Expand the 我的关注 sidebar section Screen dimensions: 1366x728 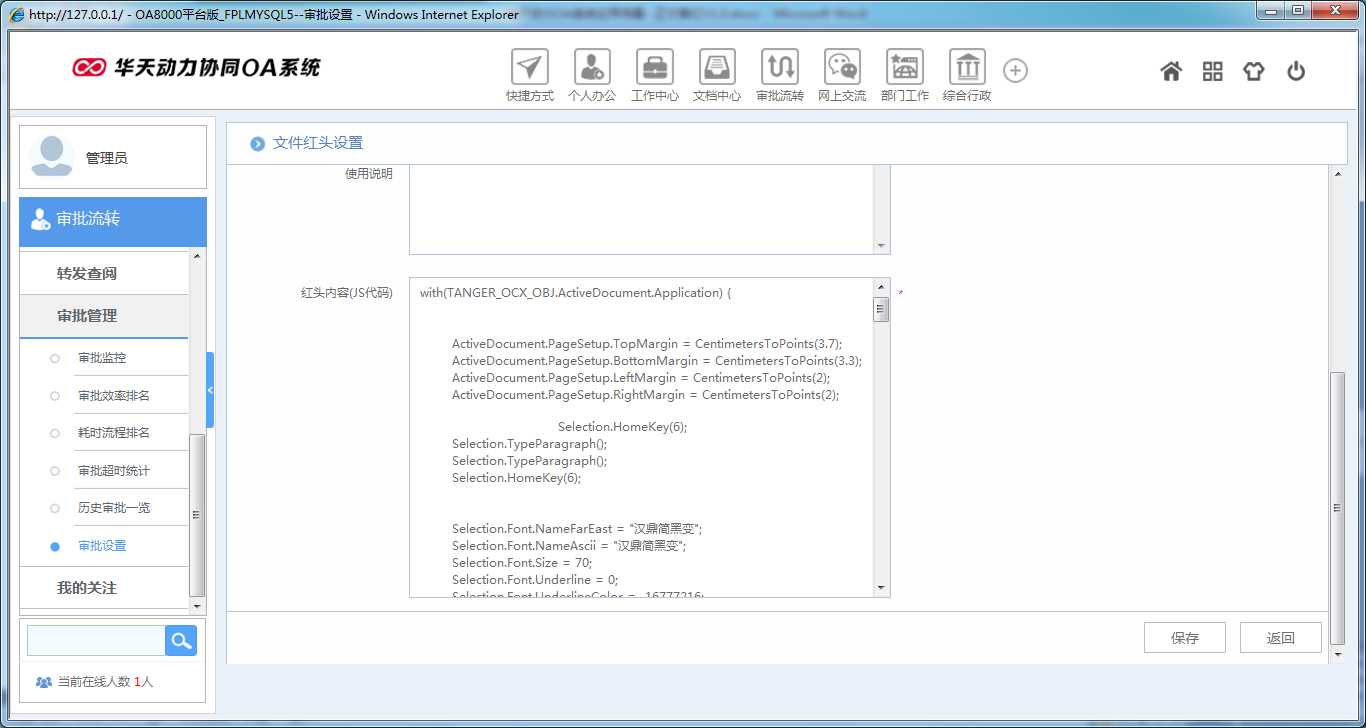(87, 588)
